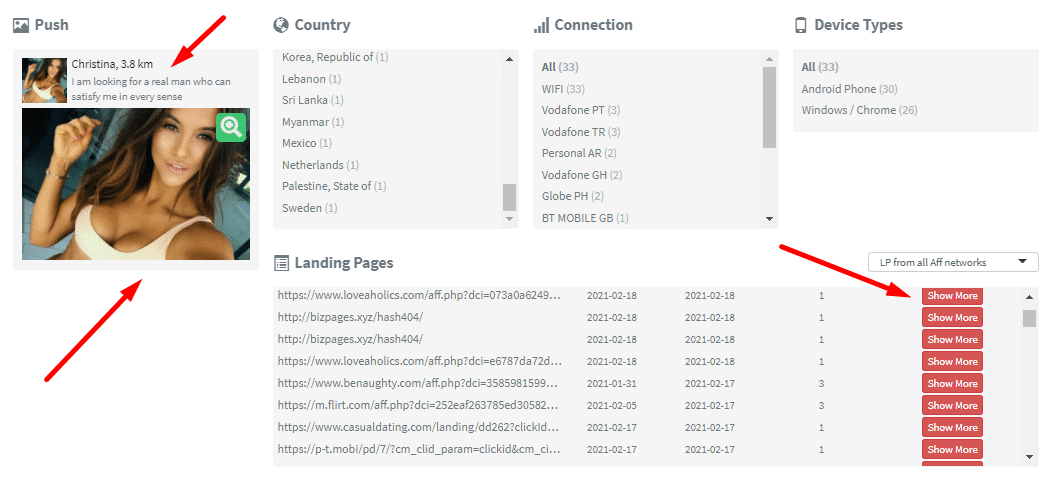Image resolution: width=1048 pixels, height=478 pixels.
Task: Click the Push image section icon
Action: [x=20, y=25]
